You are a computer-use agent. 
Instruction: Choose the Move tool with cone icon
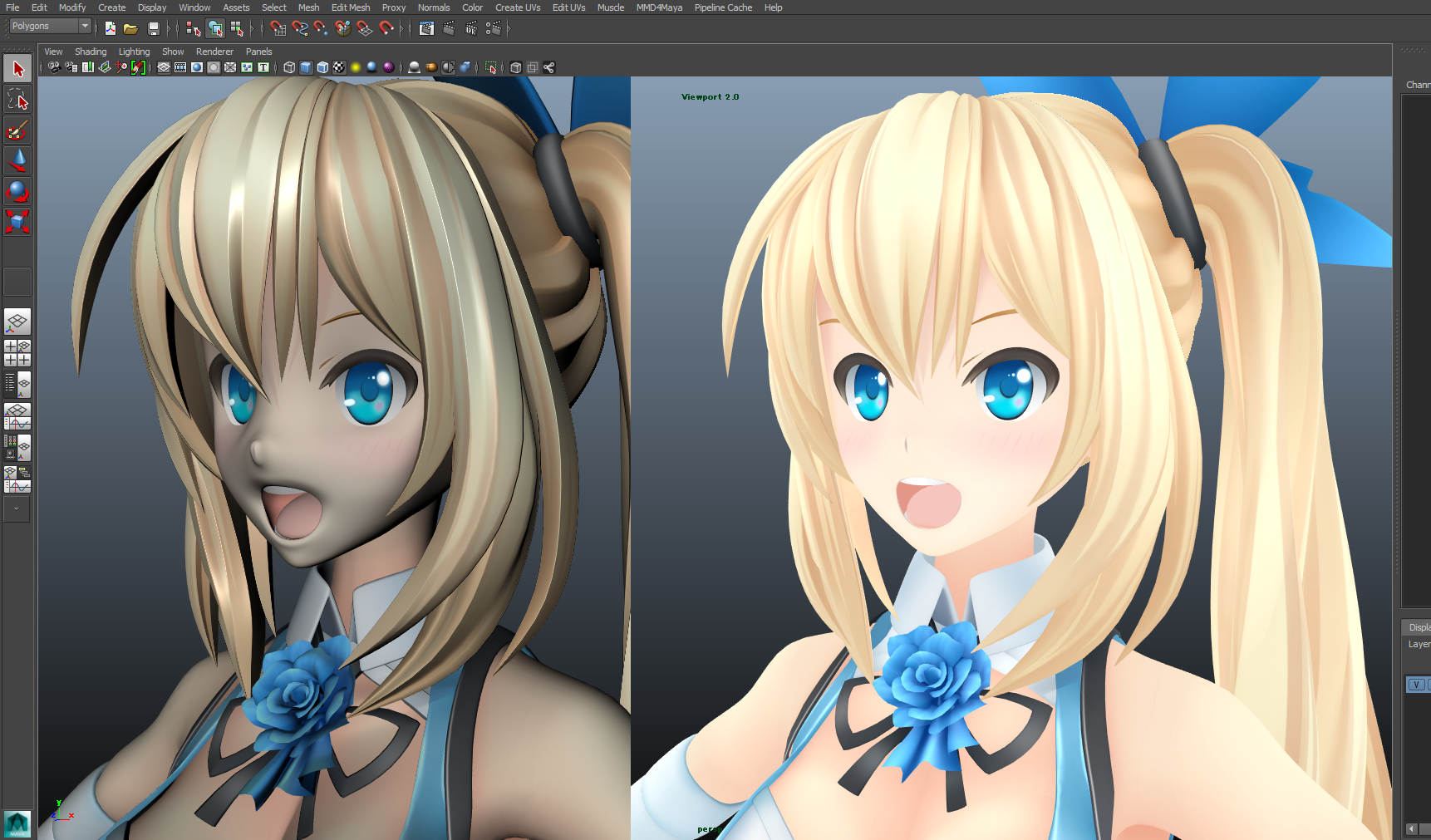tap(17, 160)
